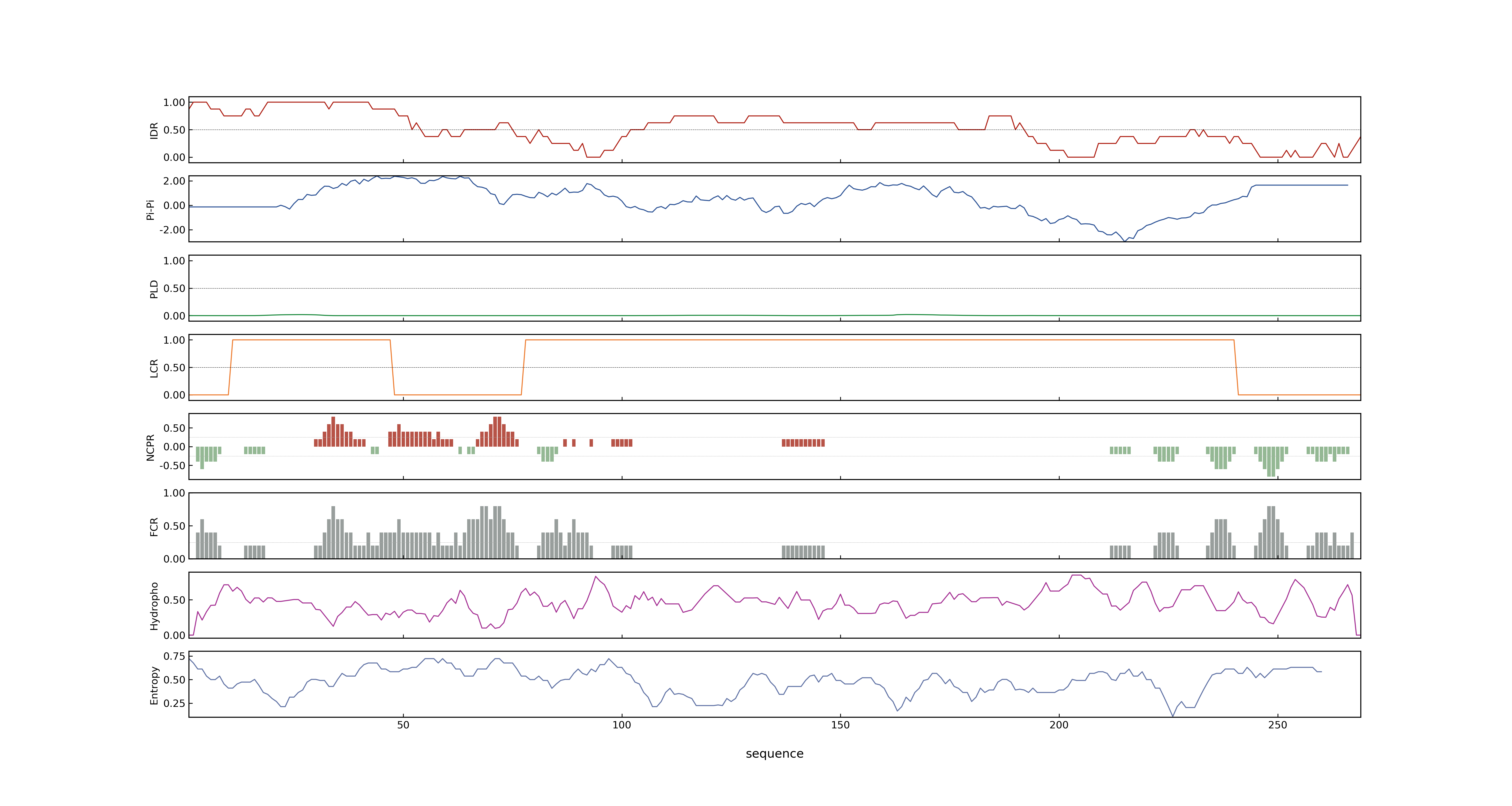Click the 1.00 tick on PLD axis
This screenshot has width=1512, height=806.
tap(174, 261)
